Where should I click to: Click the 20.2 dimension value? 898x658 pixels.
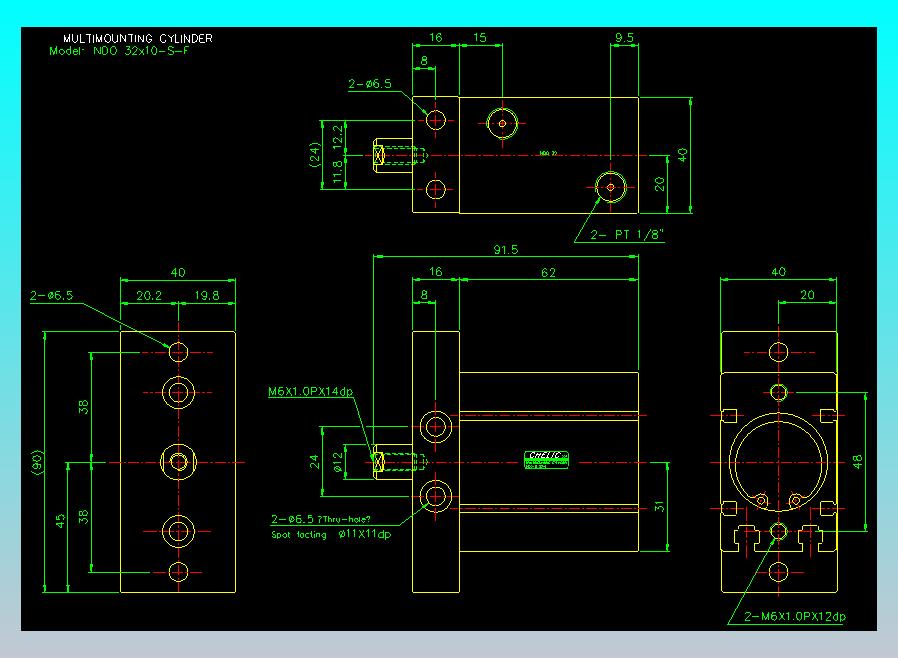[149, 295]
